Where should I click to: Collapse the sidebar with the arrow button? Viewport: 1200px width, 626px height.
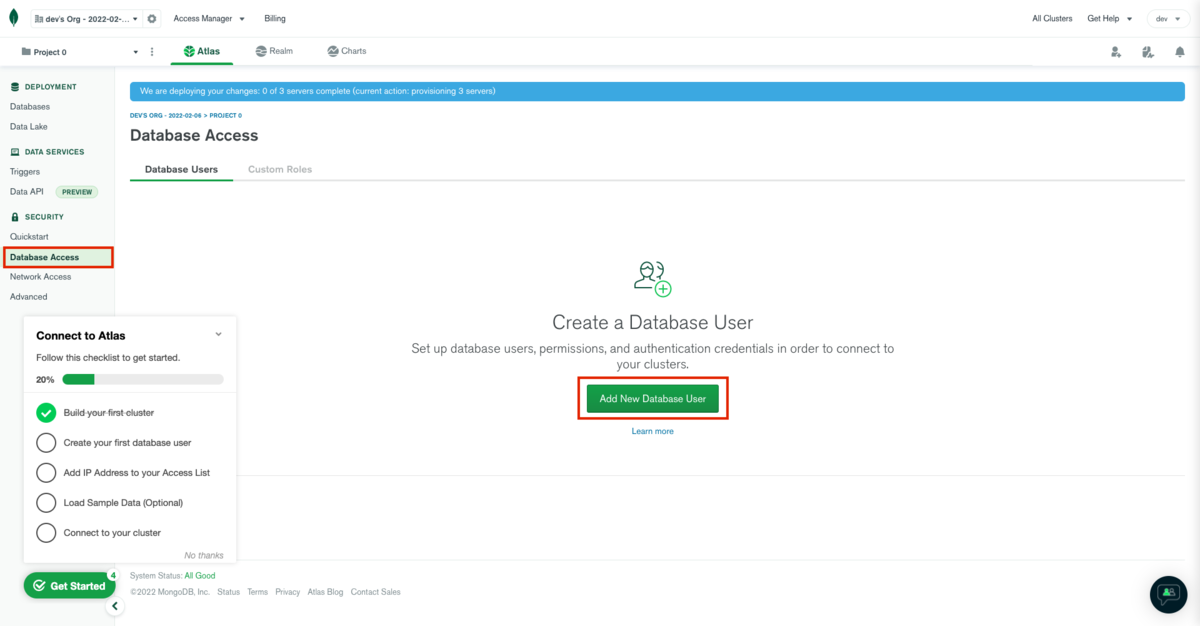(115, 606)
